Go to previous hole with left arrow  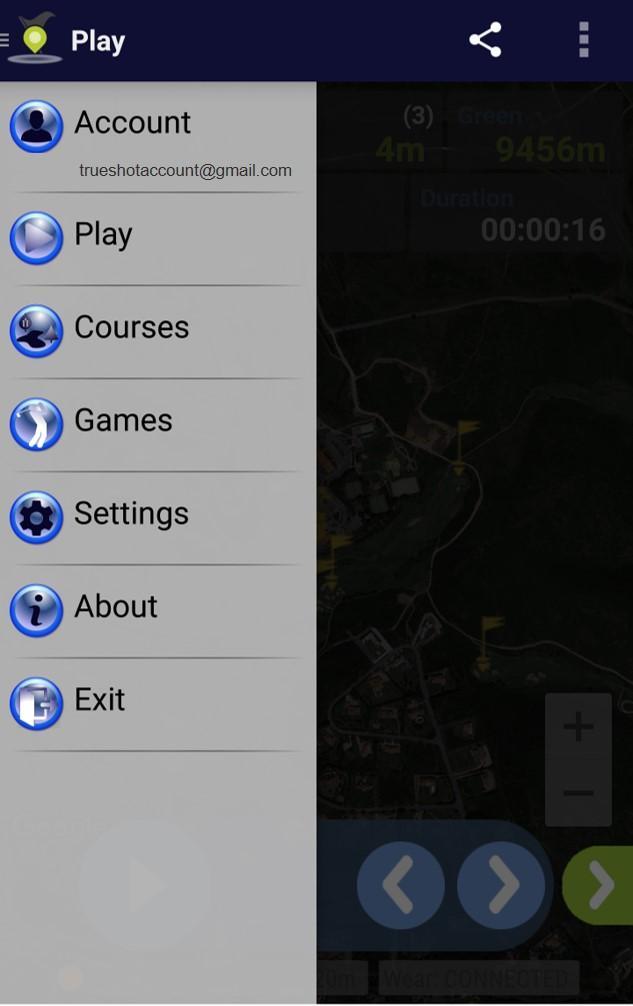coord(401,885)
